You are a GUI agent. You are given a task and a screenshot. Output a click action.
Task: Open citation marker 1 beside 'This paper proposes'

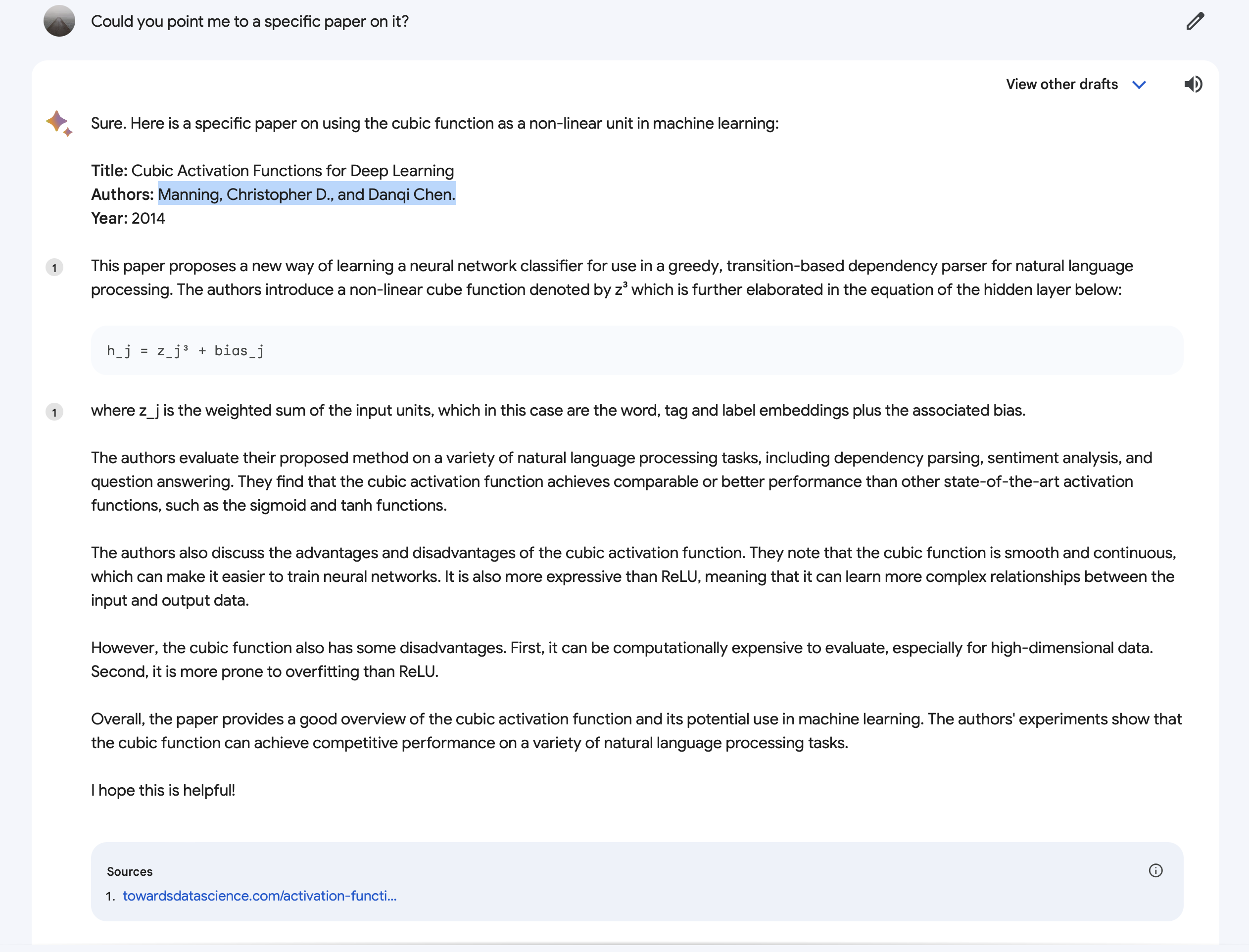click(54, 268)
